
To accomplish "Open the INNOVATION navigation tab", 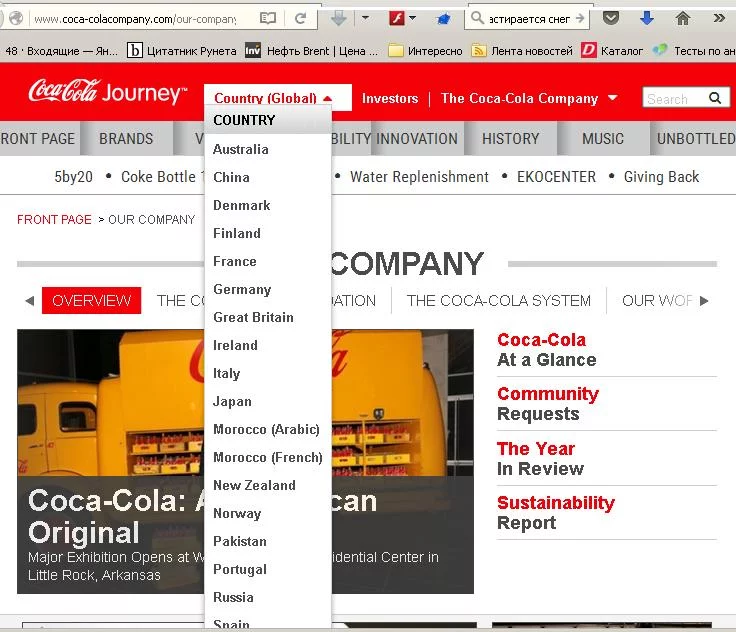I will click(417, 139).
